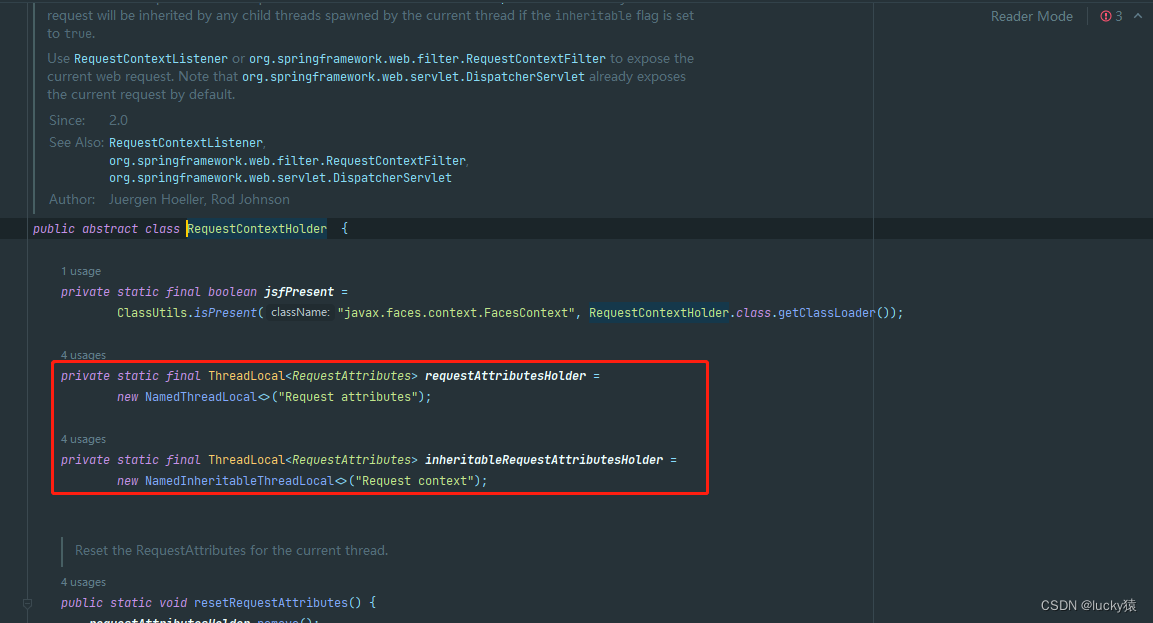Click 'Reset the RequestAttributes' doc comment
The image size is (1153, 623).
pos(231,550)
